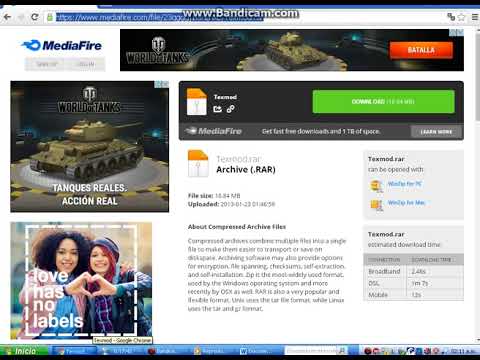Click the WinZip for PC icon
Image resolution: width=480 pixels, height=360 pixels.
point(376,186)
